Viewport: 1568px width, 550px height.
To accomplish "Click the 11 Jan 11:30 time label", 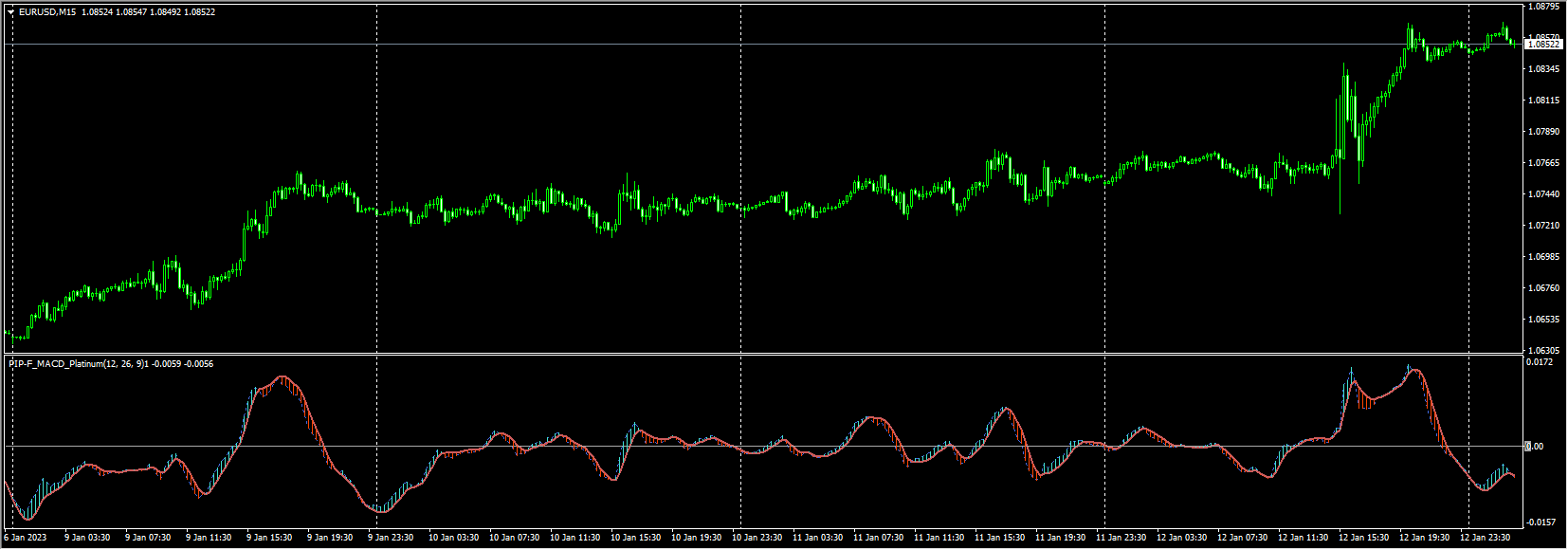I will point(939,538).
